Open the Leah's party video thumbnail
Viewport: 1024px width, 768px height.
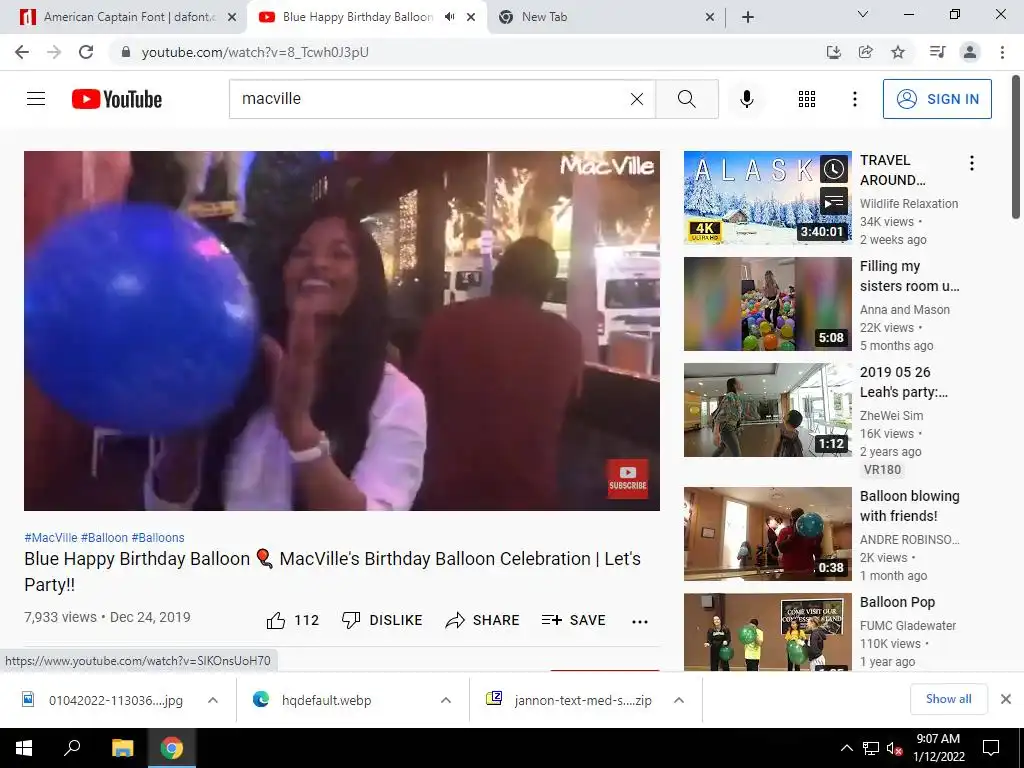[767, 409]
